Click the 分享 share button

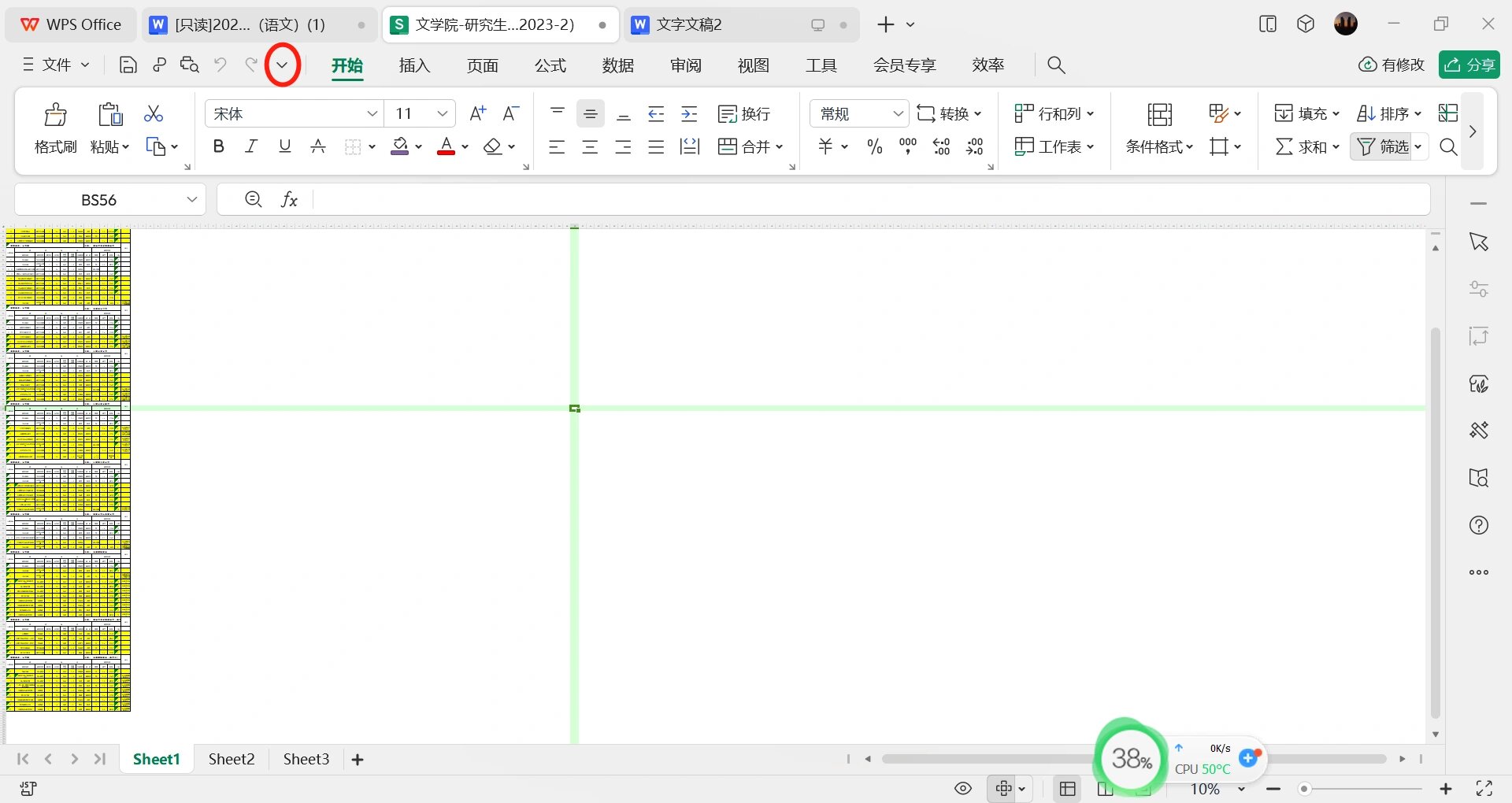[1469, 65]
